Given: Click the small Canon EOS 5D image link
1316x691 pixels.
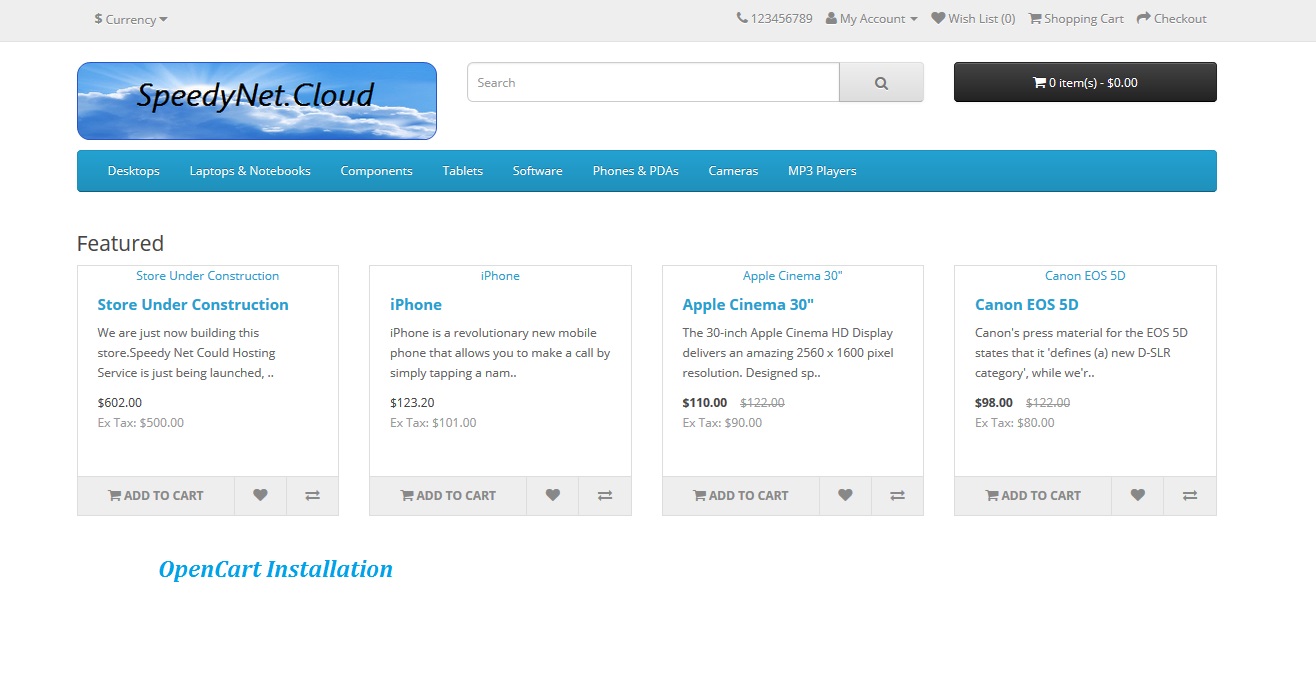Looking at the screenshot, I should click(1085, 275).
